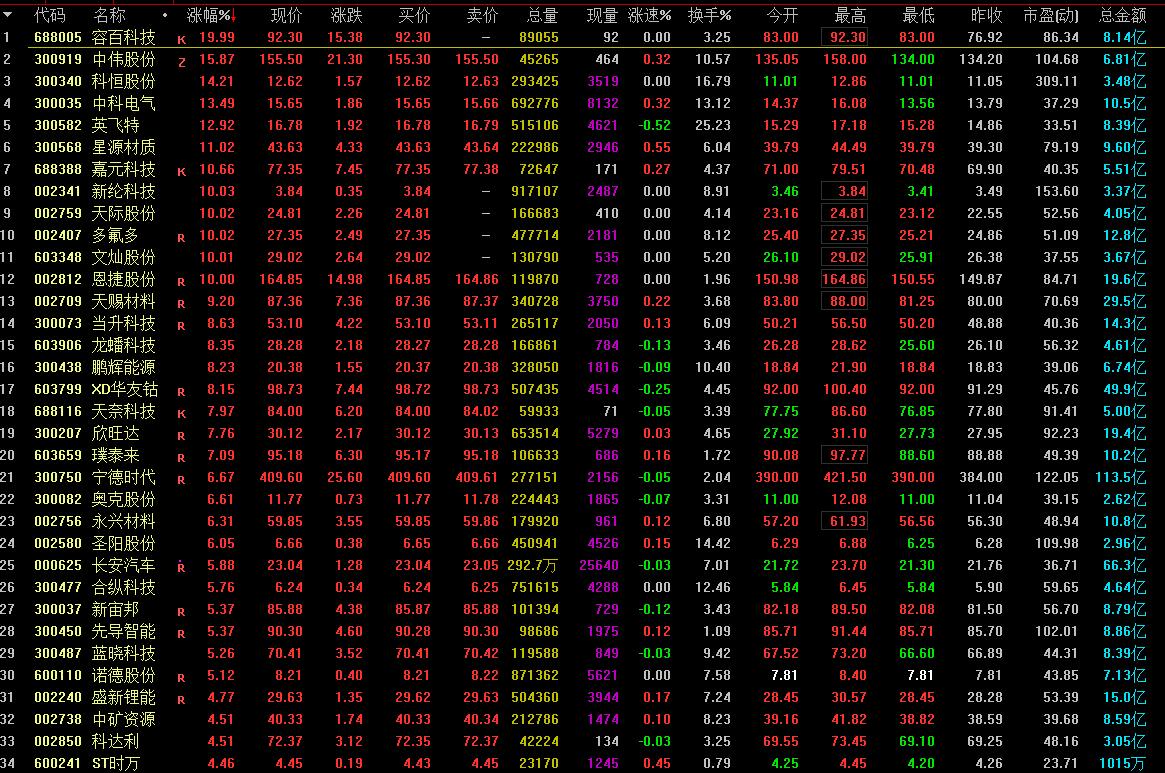Screen dimensions: 1165x773
Task: Click the 总金额 column header
Action: 1122,16
